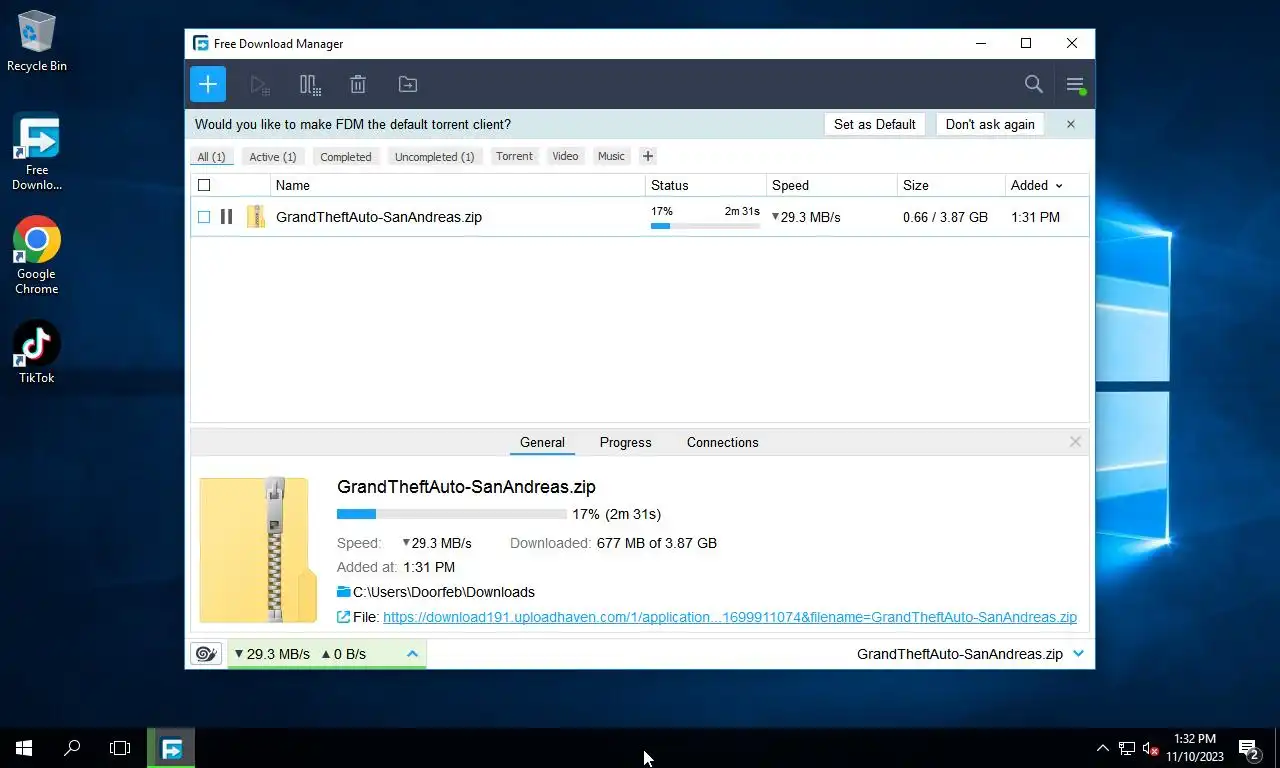Screen dimensions: 1280x768
Task: Click Free Download Manager taskbar button
Action: point(171,748)
